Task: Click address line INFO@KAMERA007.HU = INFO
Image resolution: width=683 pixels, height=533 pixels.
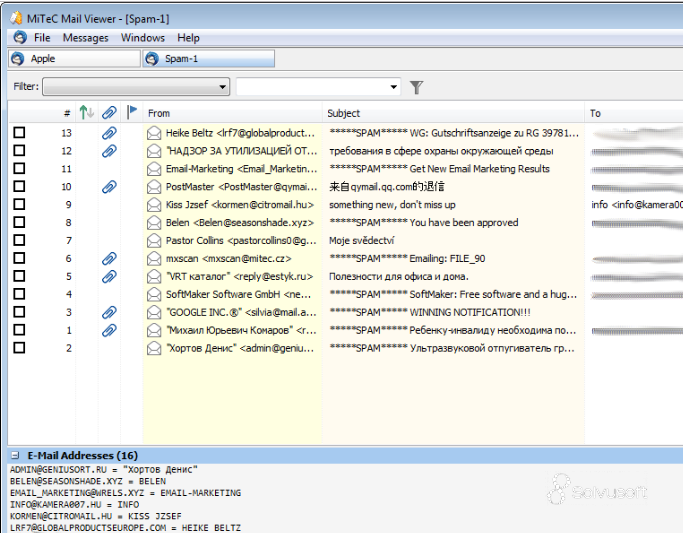Action: point(74,504)
